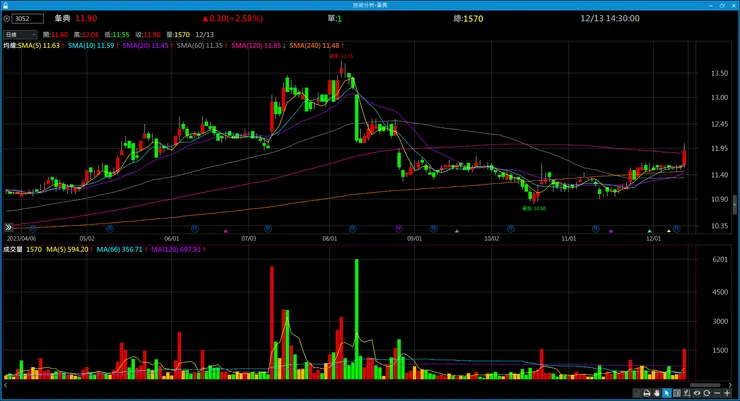Viewport: 740px width, 401px height.
Task: Click the green low label 10.80
Action: 534,209
